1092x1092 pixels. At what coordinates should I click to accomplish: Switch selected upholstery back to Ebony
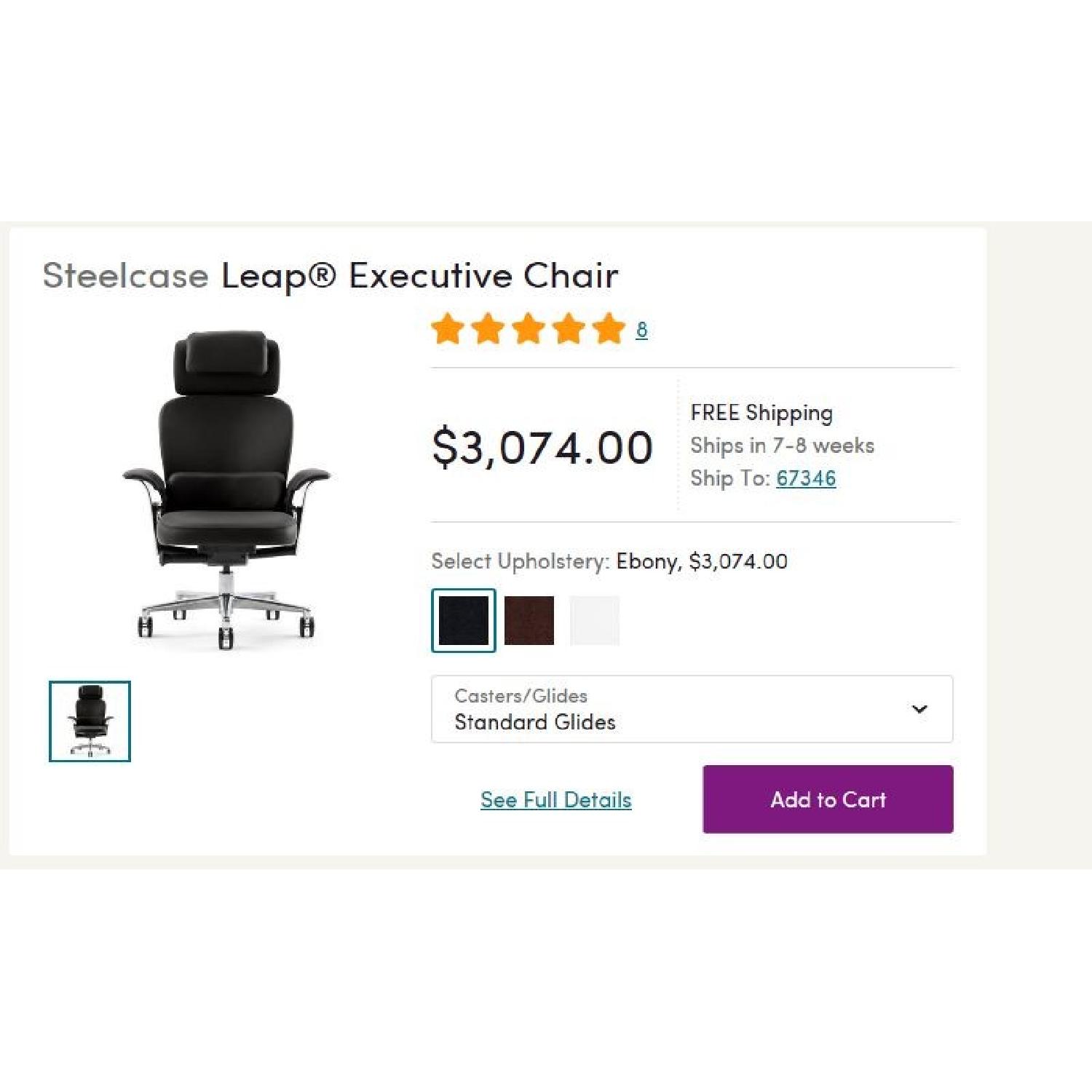[x=463, y=620]
